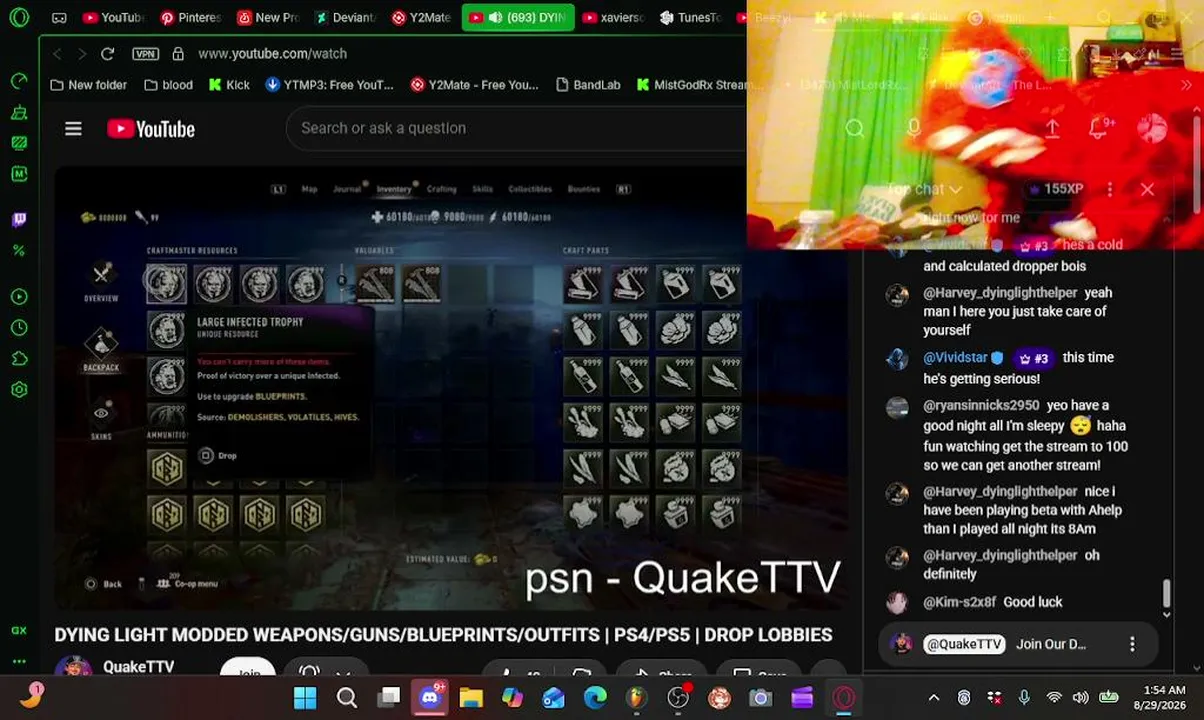This screenshot has width=1204, height=720.
Task: Click the video player area
Action: tap(450, 388)
